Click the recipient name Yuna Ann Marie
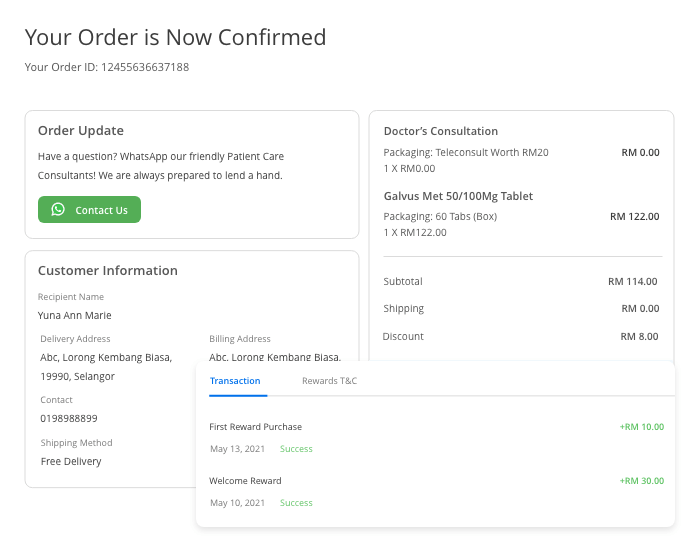 pos(75,315)
